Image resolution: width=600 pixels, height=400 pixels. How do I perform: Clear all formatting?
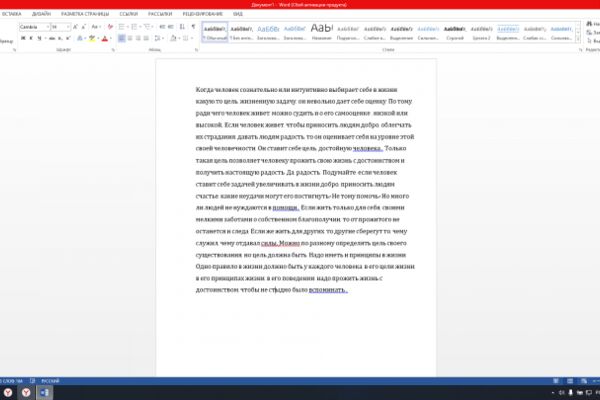point(110,27)
